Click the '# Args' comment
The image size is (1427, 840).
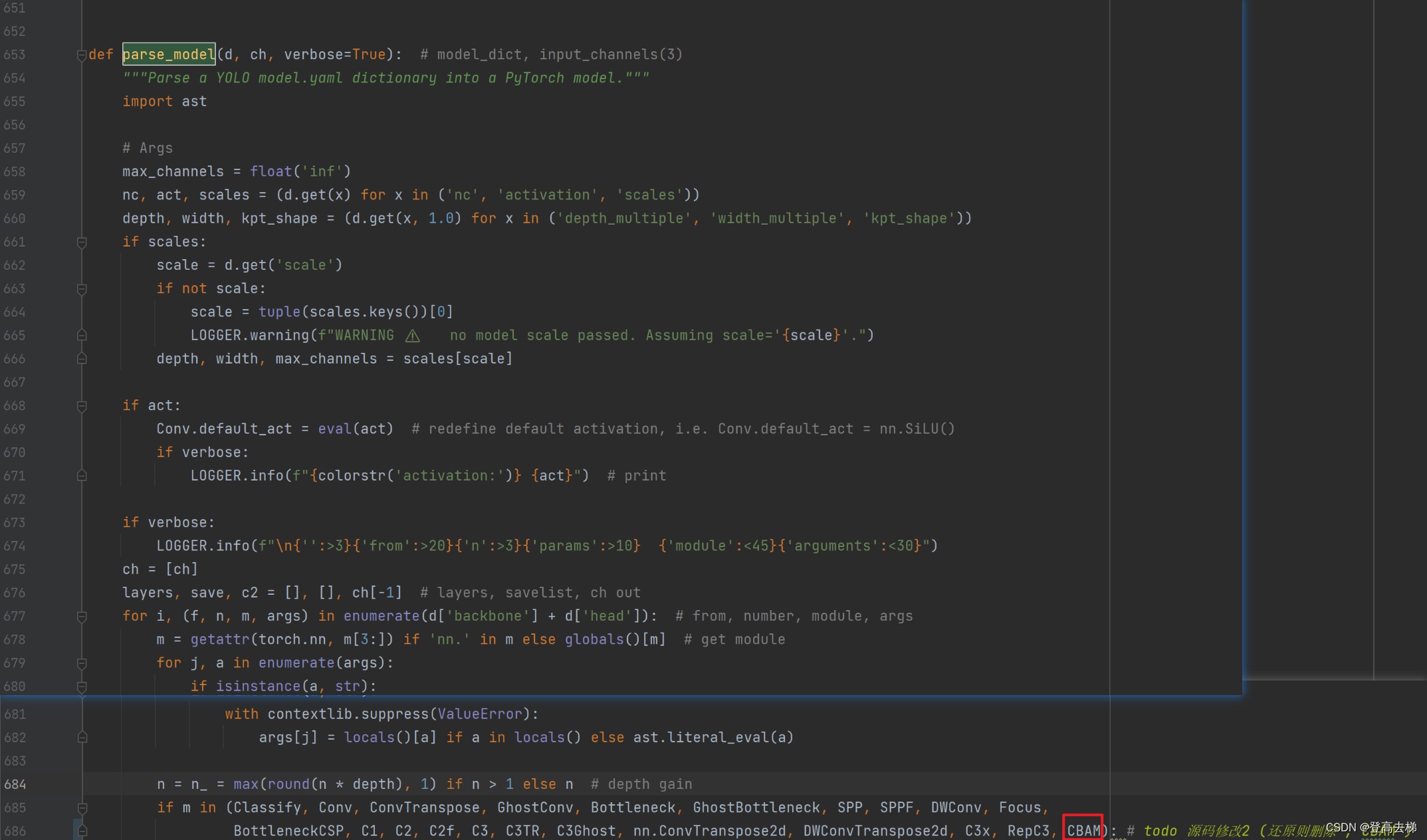click(148, 148)
